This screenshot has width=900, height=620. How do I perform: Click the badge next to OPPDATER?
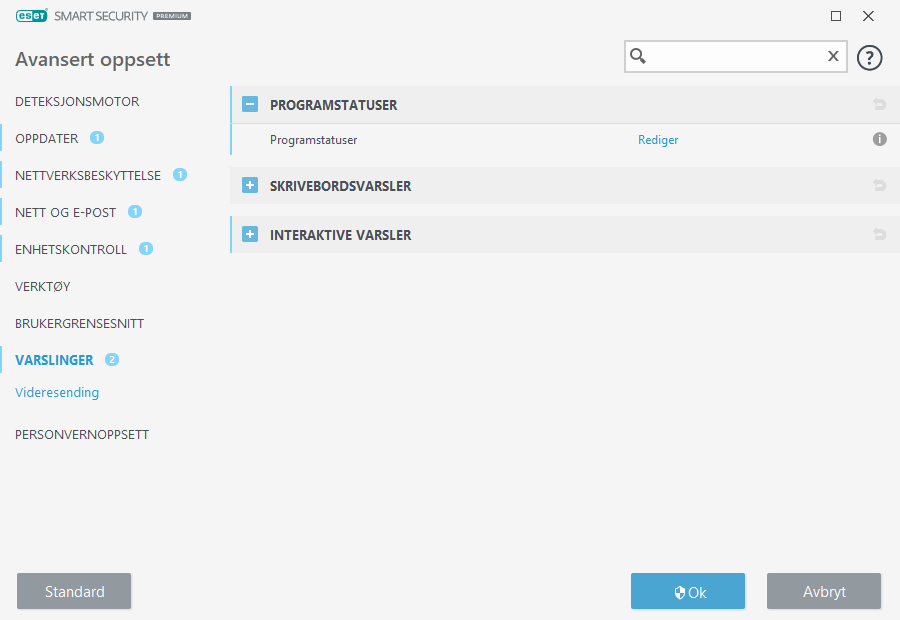pyautogui.click(x=97, y=138)
